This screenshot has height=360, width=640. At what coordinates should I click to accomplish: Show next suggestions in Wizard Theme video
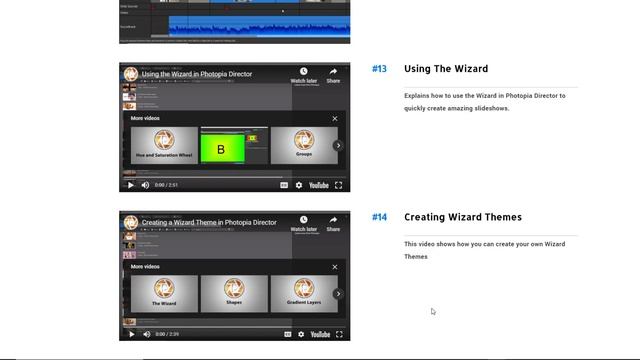tap(338, 294)
